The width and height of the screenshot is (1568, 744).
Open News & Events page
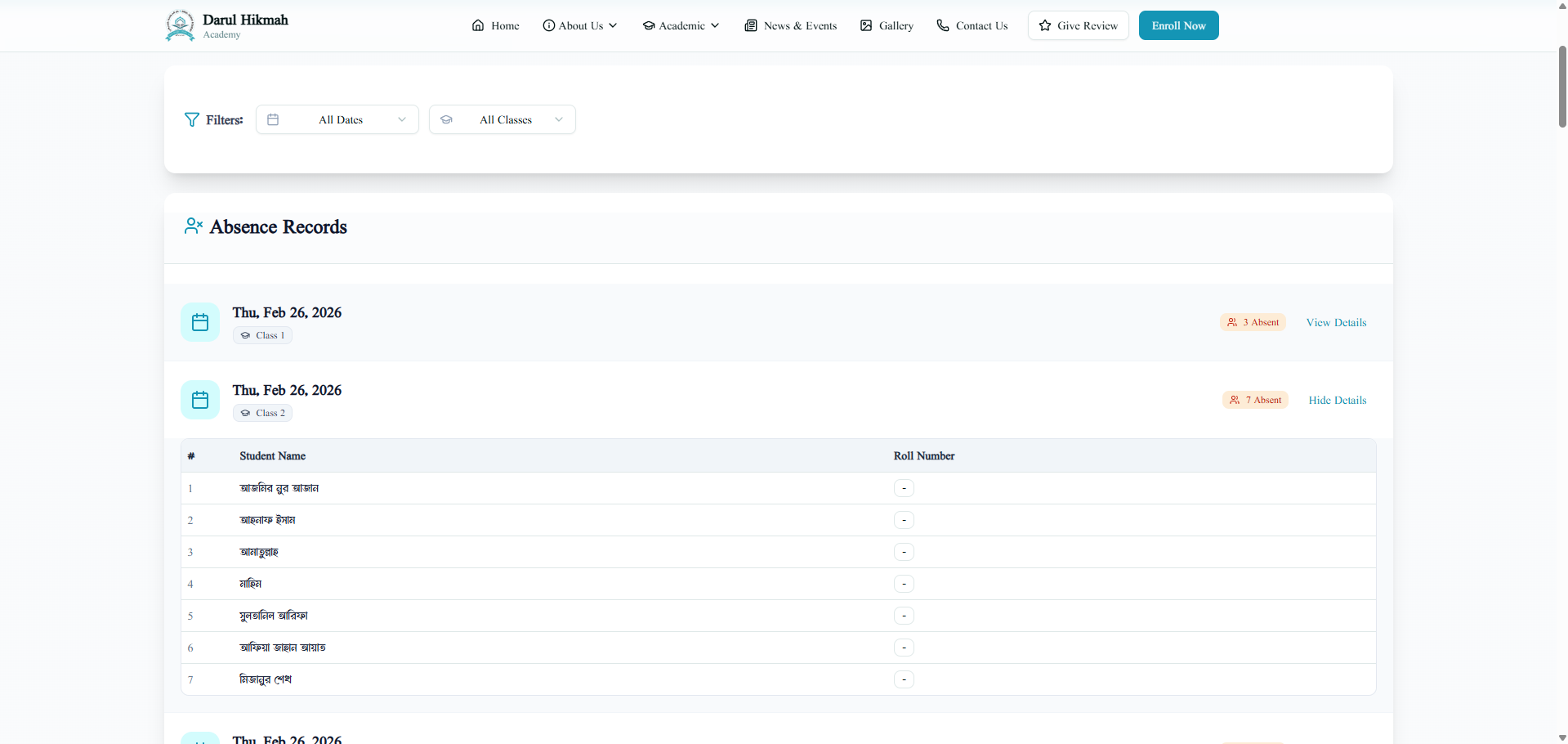(x=791, y=25)
